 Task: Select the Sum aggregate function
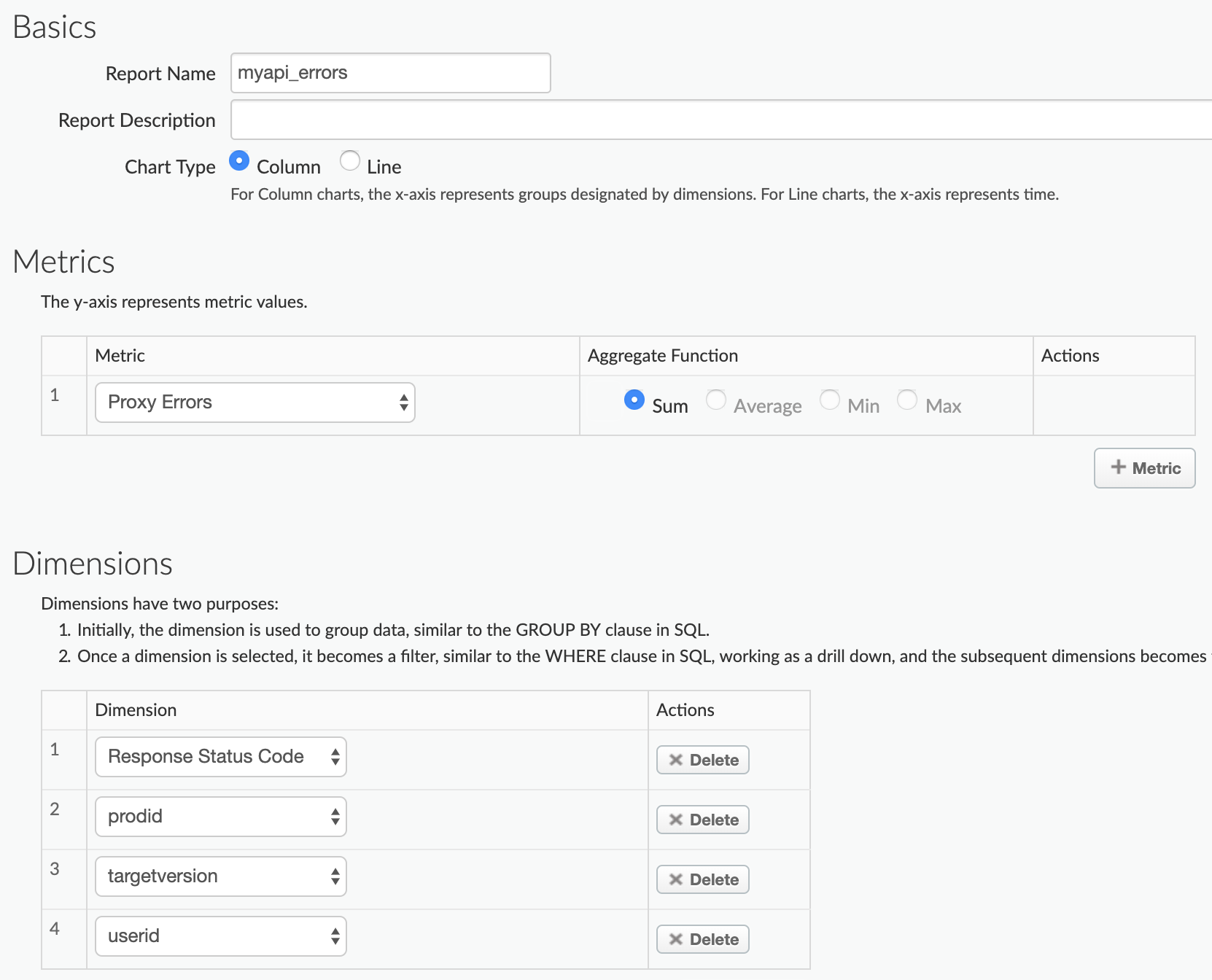(634, 400)
